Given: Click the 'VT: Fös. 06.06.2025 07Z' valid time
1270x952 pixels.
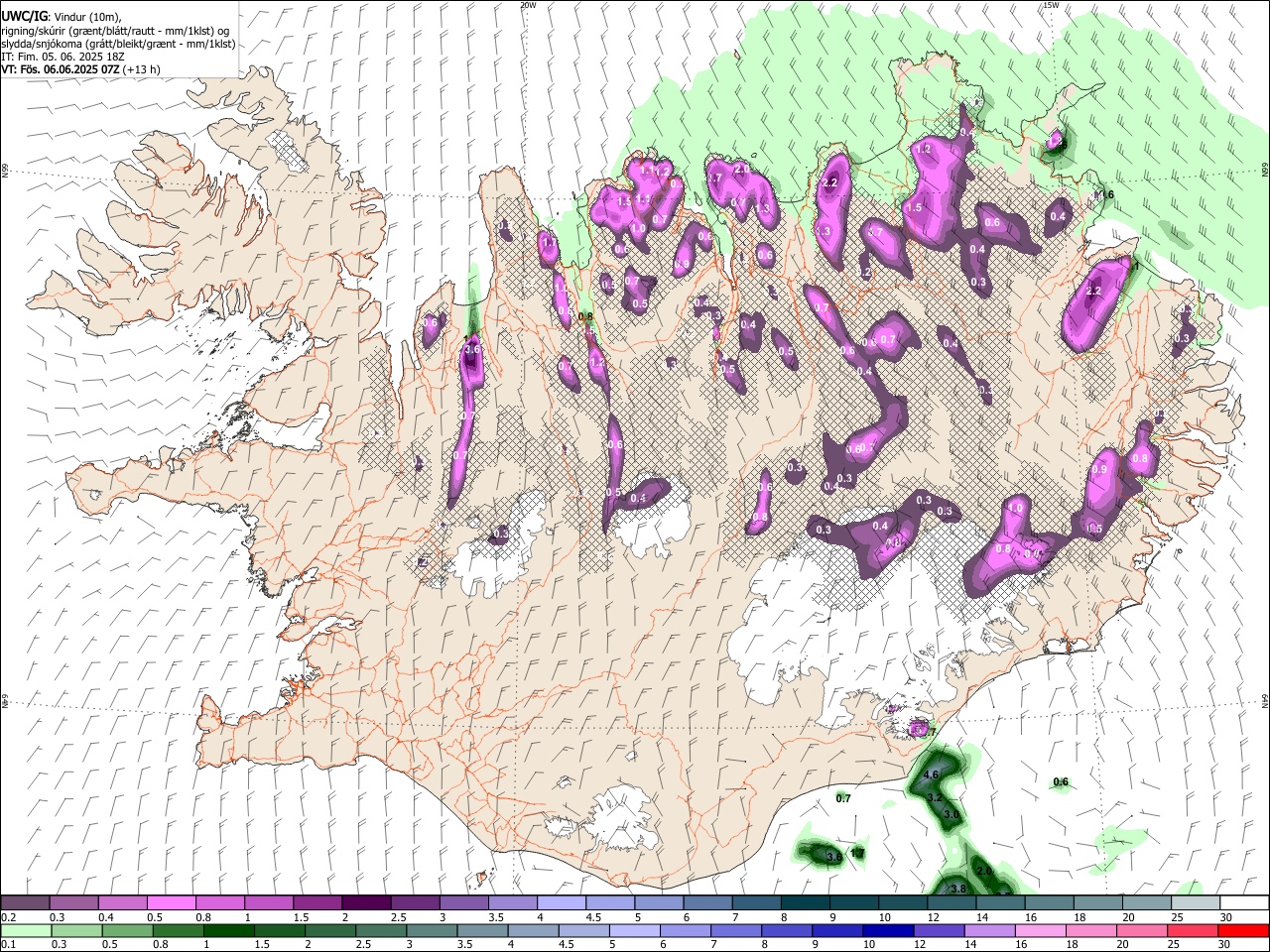Looking at the screenshot, I should coord(62,69).
